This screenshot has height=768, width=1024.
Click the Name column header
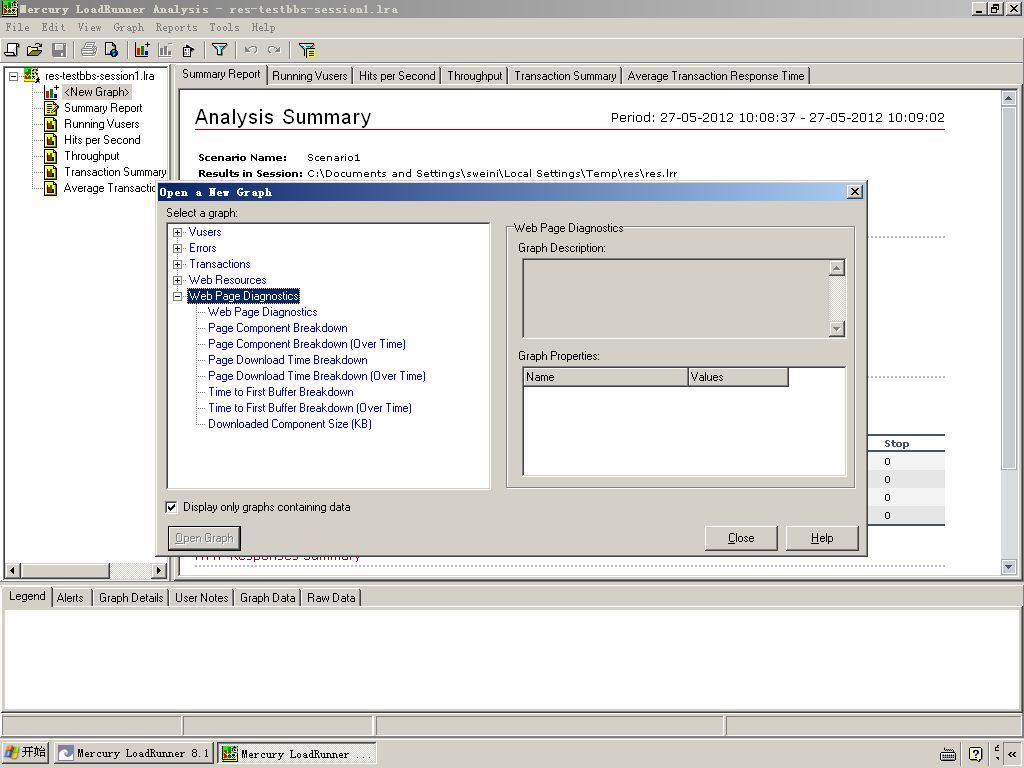605,377
